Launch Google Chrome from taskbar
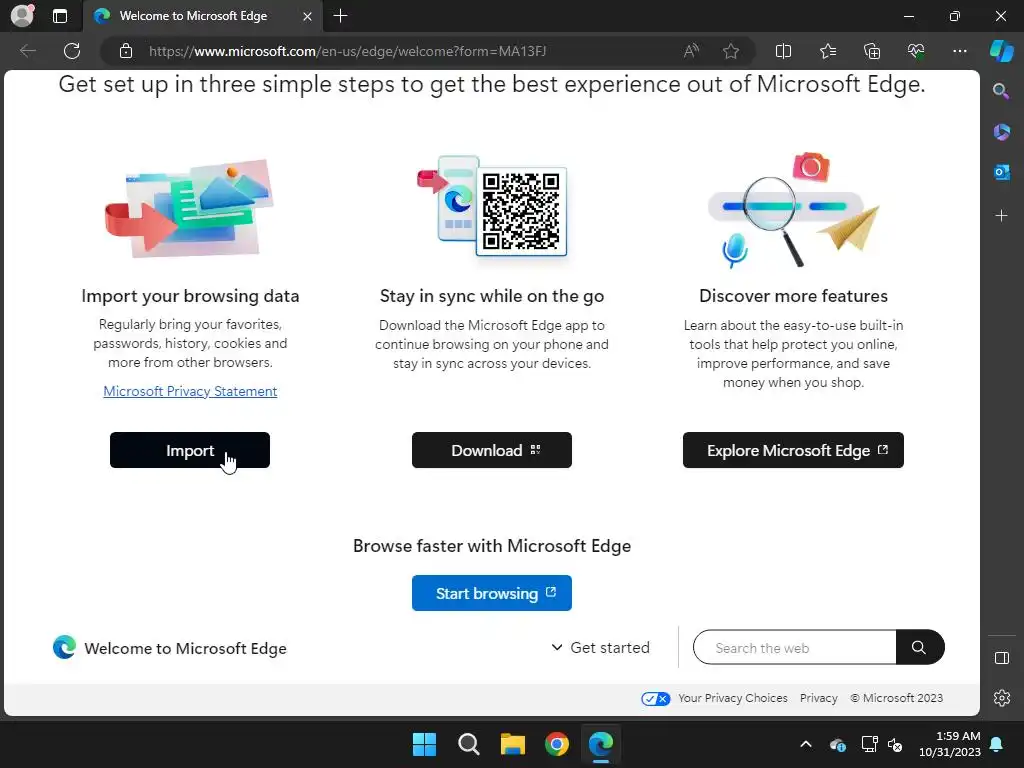This screenshot has height=768, width=1024. point(556,744)
